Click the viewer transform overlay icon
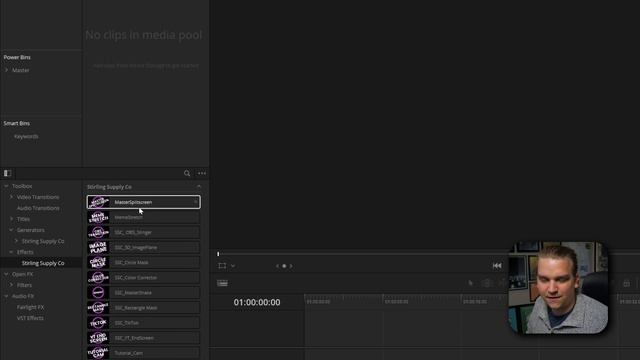 (x=222, y=266)
